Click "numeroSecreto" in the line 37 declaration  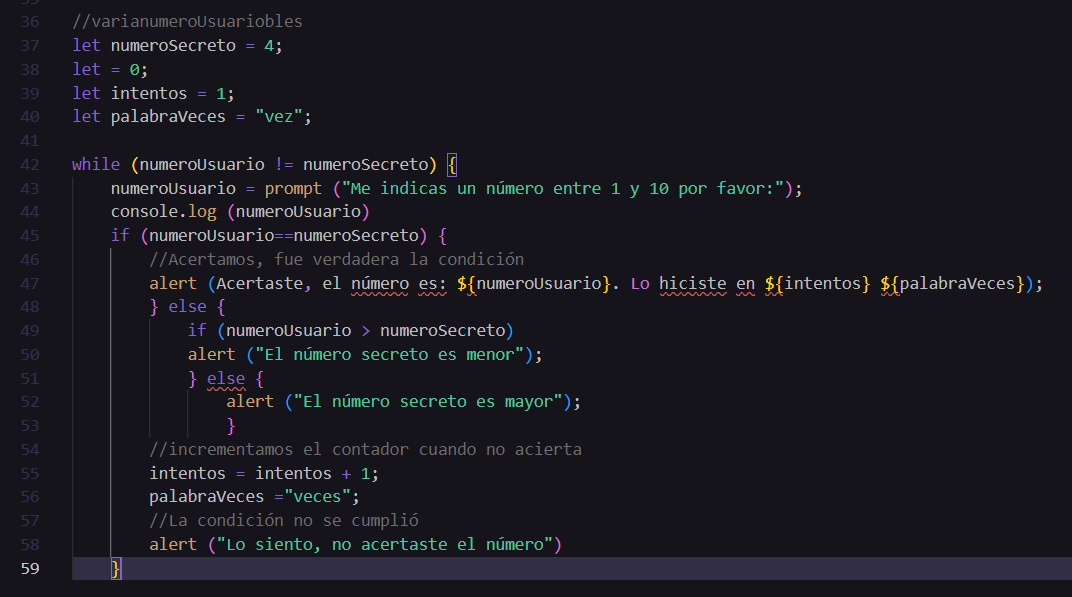pyautogui.click(x=173, y=46)
